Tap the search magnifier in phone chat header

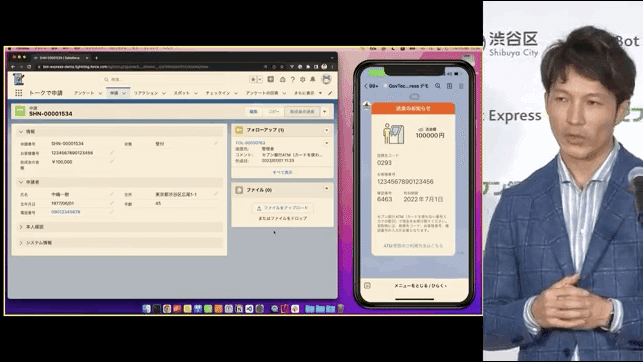tap(438, 86)
